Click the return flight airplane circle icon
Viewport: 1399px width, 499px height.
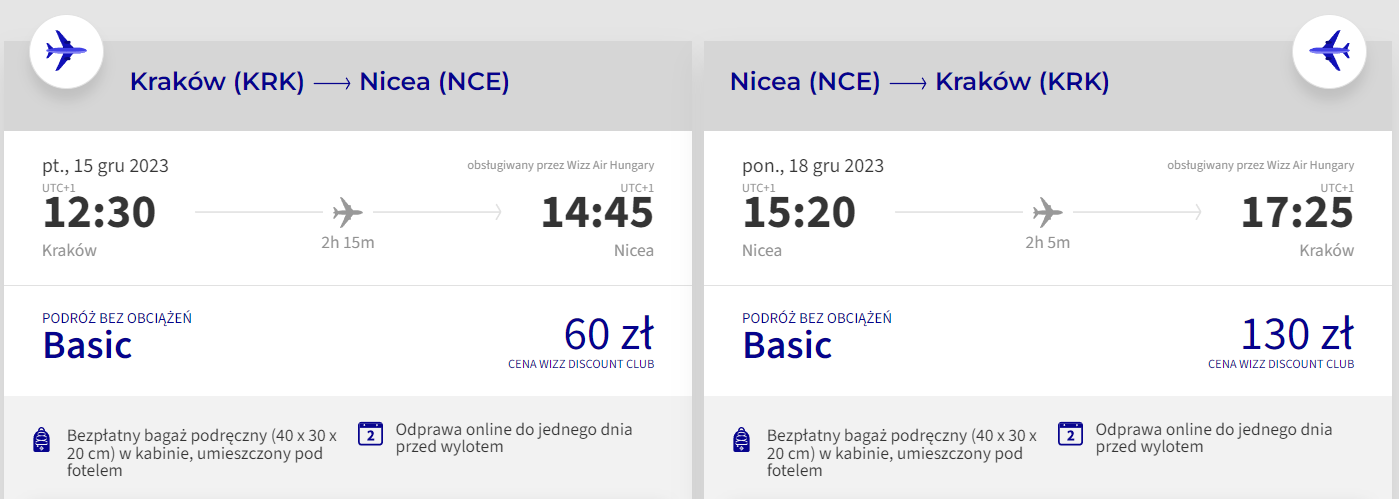point(1330,50)
